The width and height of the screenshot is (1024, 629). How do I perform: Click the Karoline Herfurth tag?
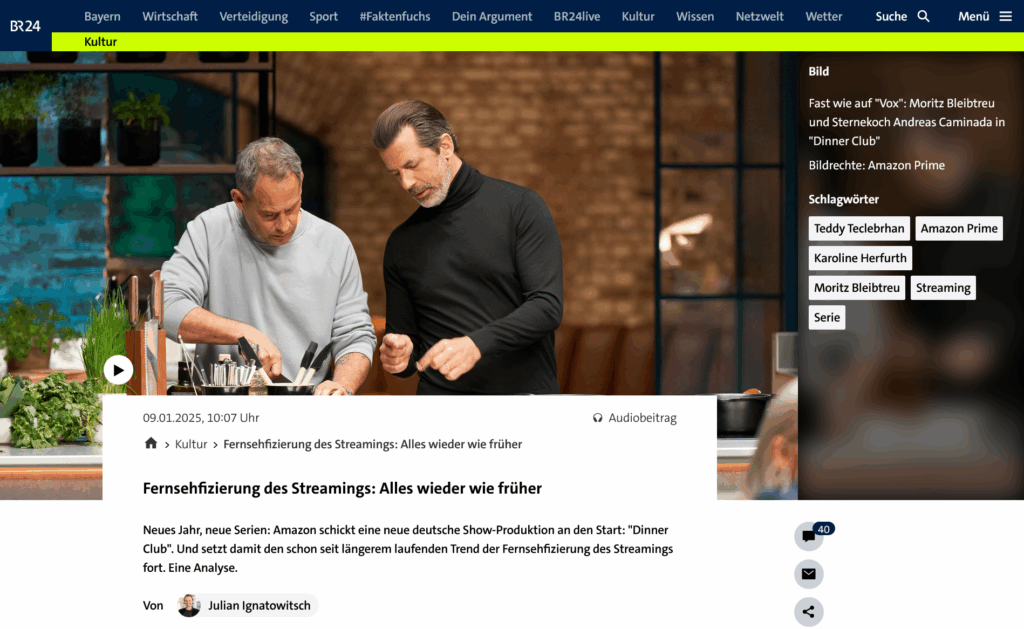[x=860, y=258]
